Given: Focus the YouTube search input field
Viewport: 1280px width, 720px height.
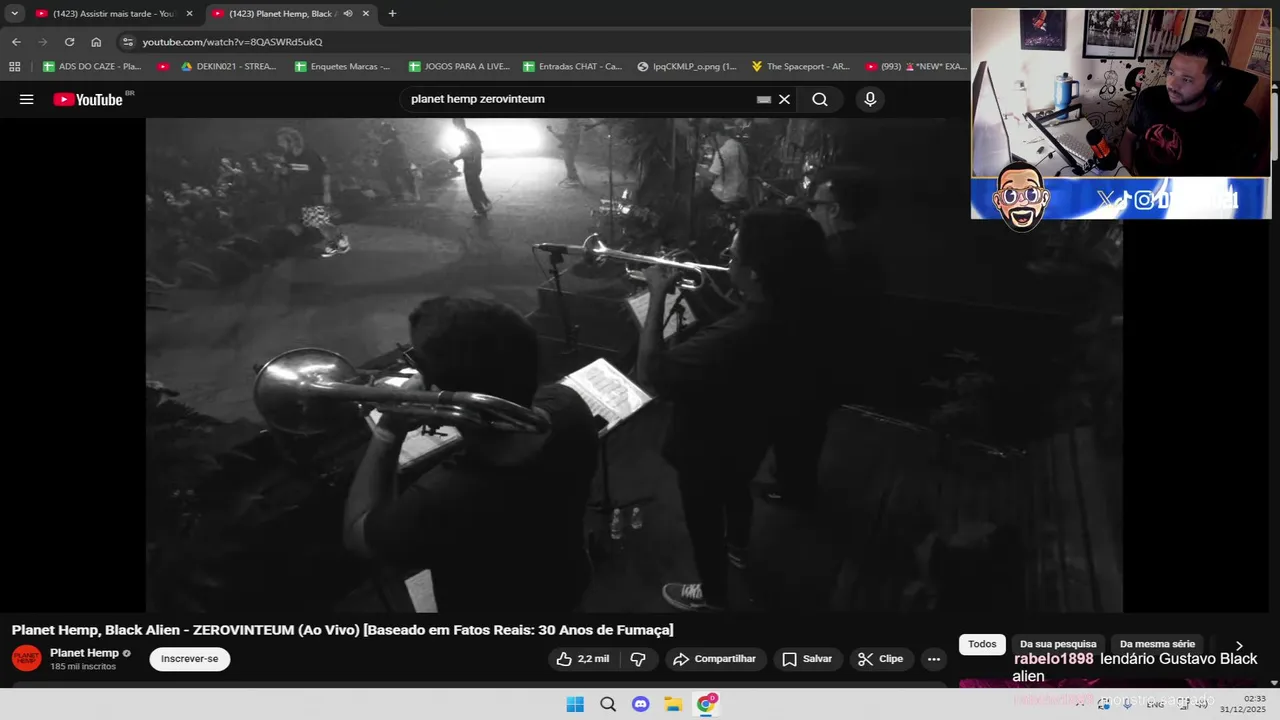Looking at the screenshot, I should (580, 99).
